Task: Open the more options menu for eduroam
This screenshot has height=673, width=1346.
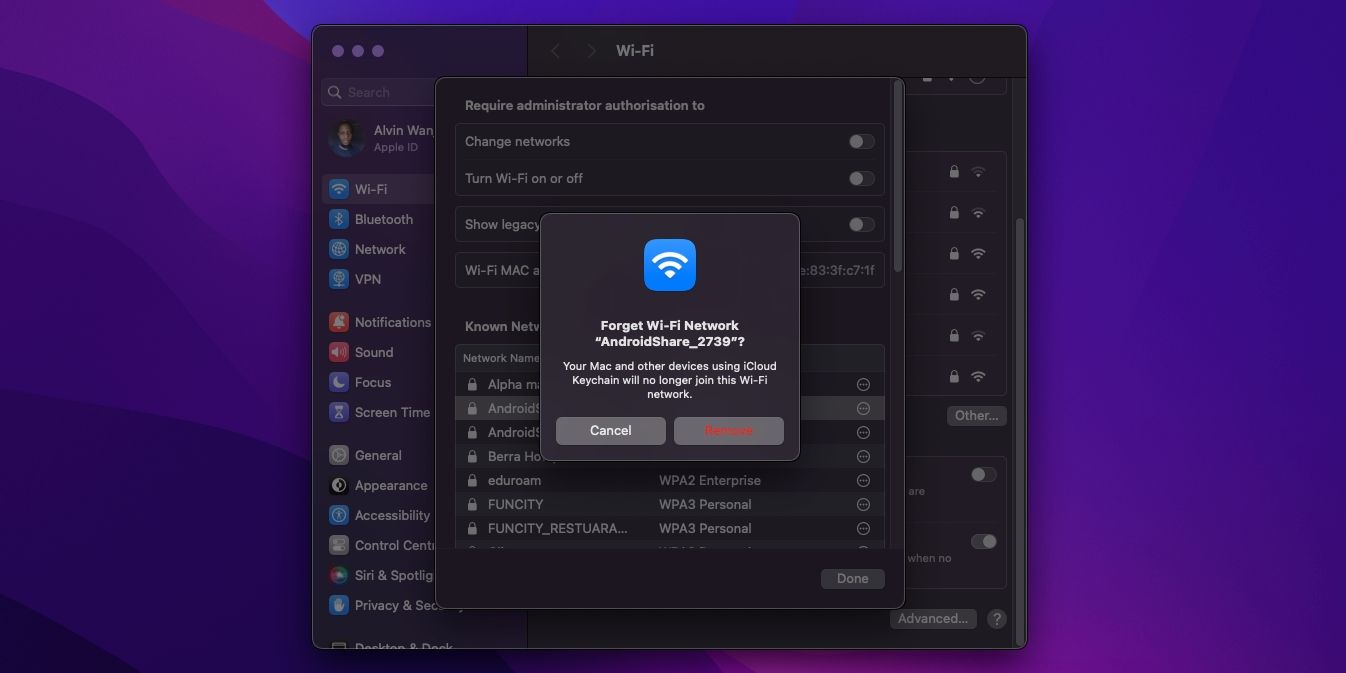Action: click(x=862, y=480)
